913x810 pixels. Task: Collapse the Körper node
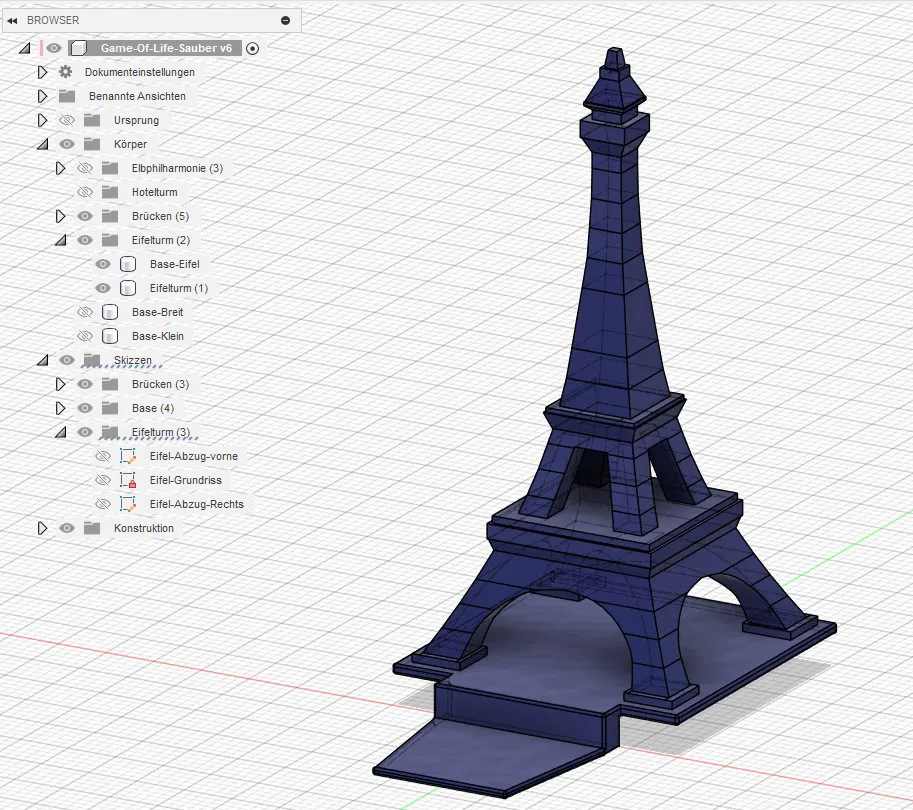(43, 144)
